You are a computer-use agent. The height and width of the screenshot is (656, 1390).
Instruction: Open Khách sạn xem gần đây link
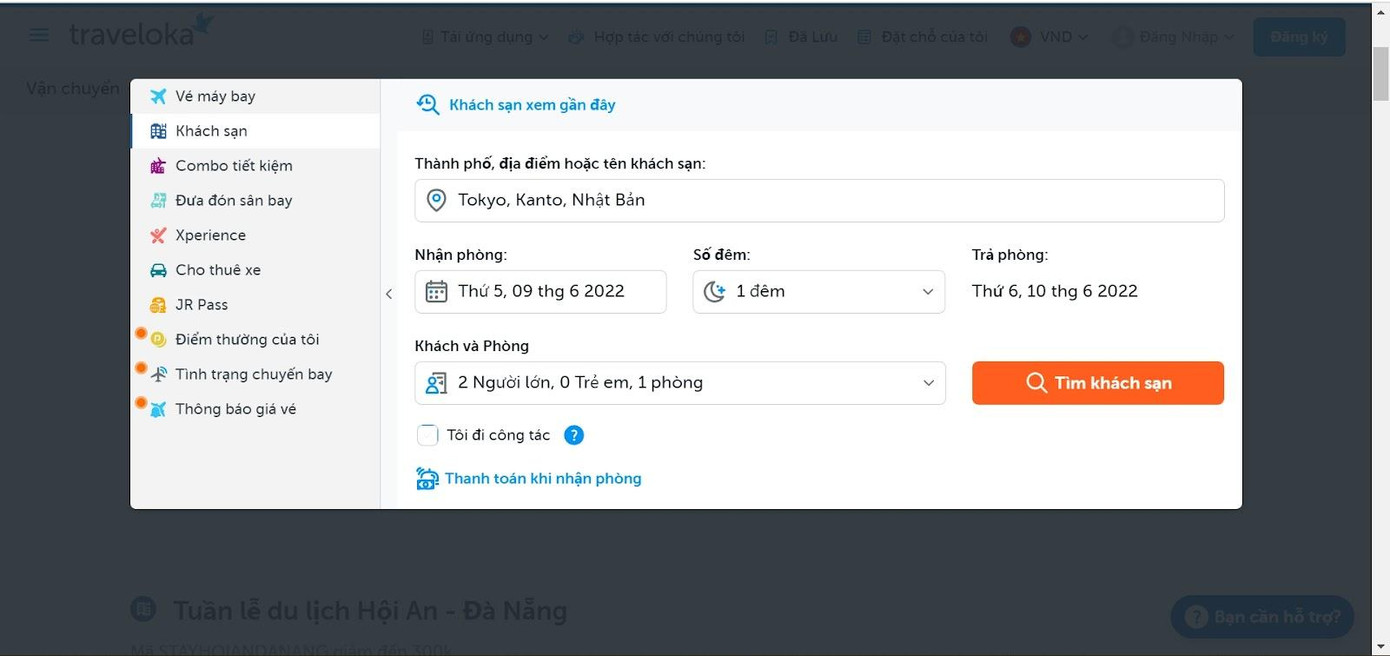point(531,105)
